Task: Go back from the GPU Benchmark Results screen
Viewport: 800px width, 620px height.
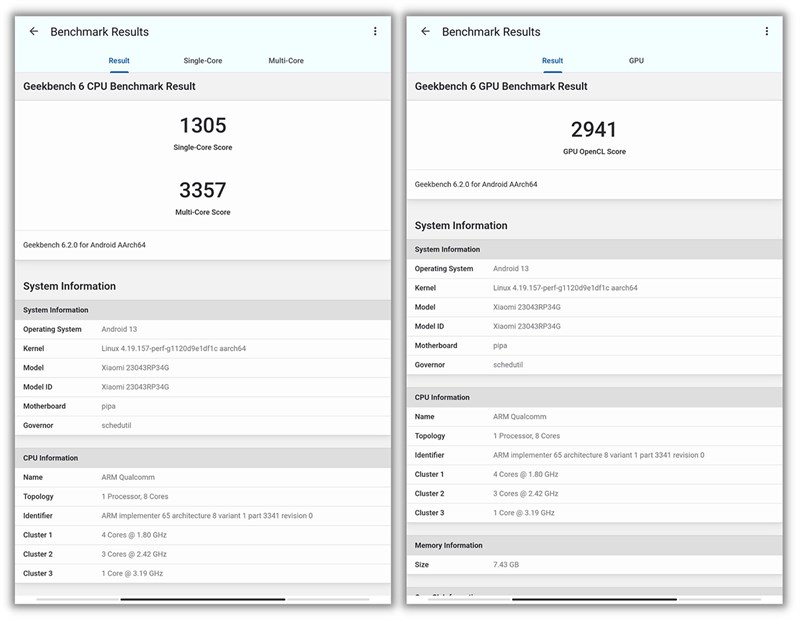Action: click(426, 32)
